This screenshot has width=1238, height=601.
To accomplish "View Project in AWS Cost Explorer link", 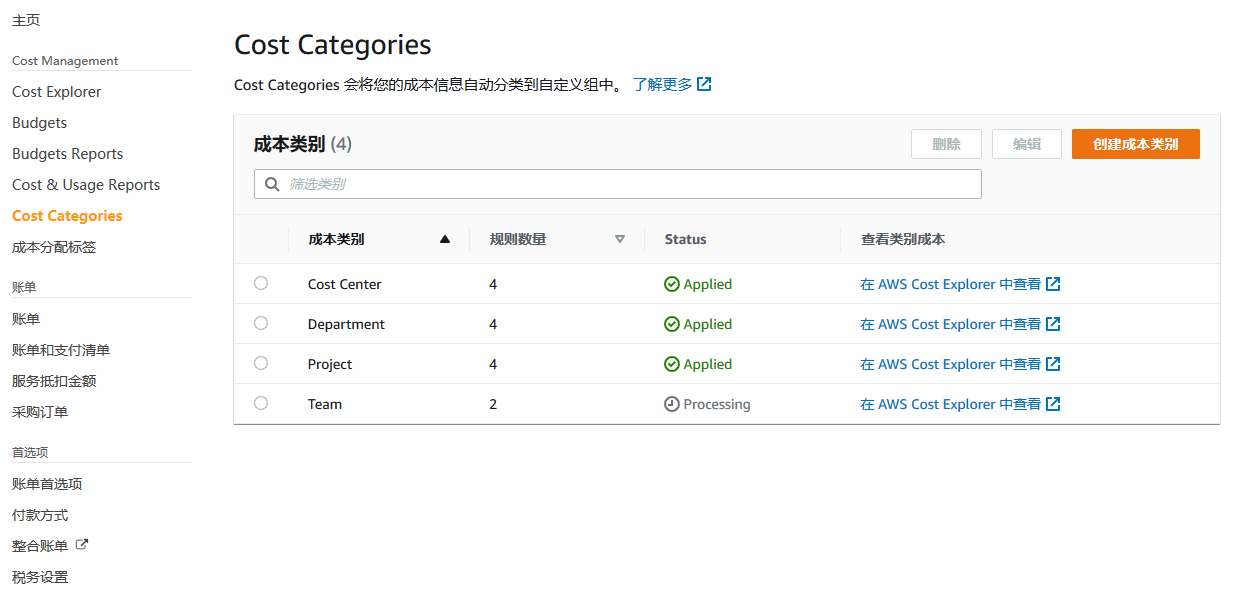I will coord(951,364).
